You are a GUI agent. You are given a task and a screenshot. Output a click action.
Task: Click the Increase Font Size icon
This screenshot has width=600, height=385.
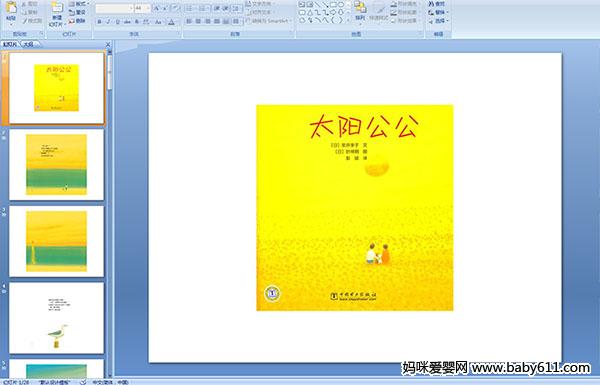(x=156, y=8)
